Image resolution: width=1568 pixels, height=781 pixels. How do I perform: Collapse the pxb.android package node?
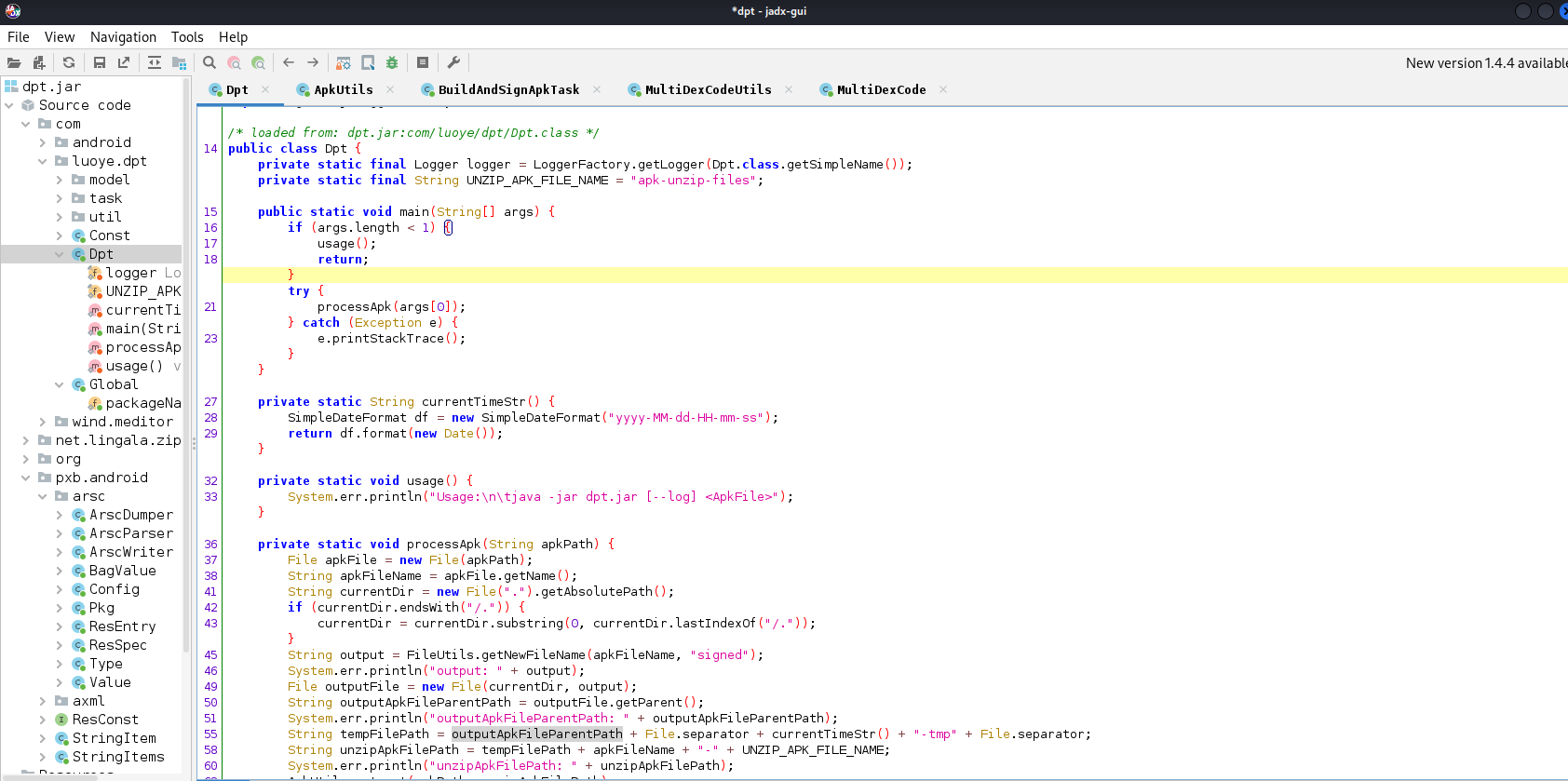point(26,478)
